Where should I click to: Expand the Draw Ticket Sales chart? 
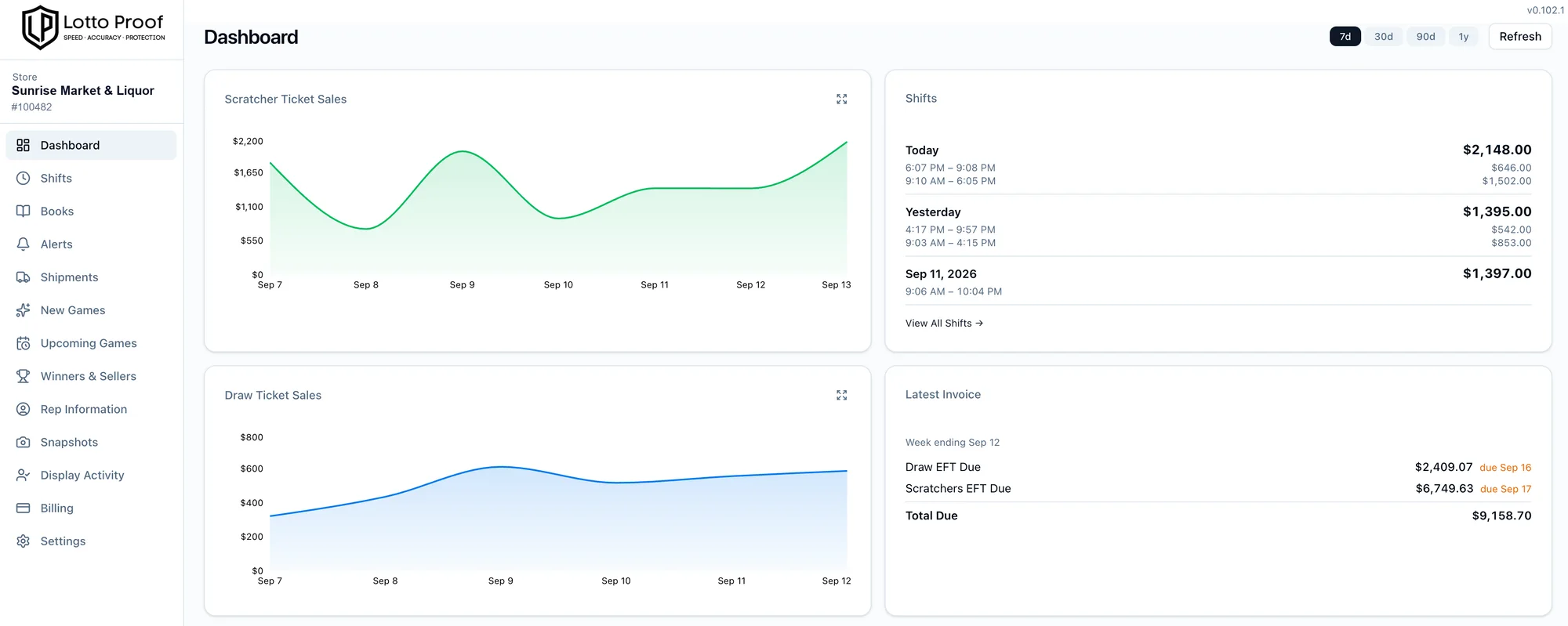pyautogui.click(x=841, y=395)
